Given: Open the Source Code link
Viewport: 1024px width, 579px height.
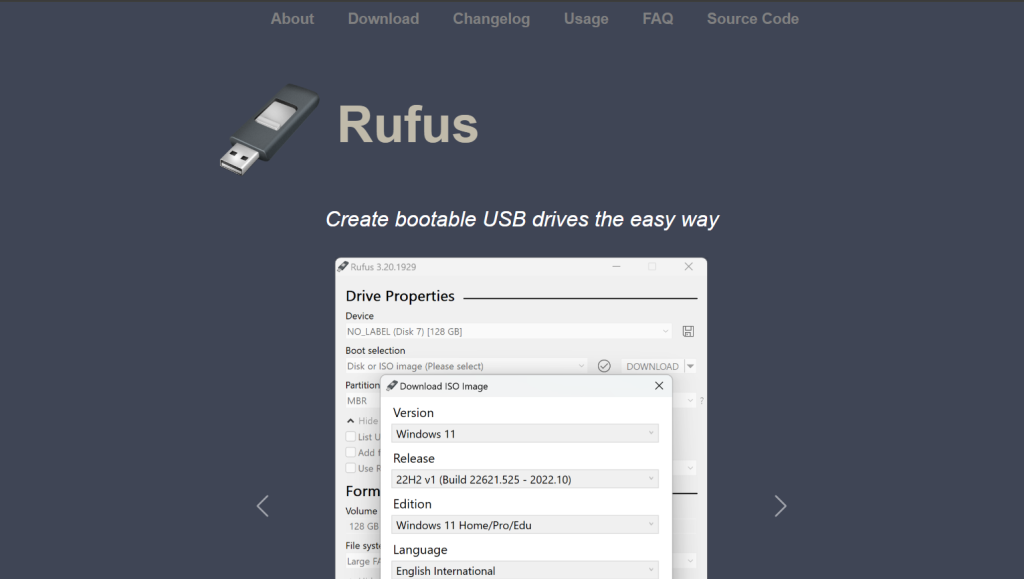Looking at the screenshot, I should coord(752,18).
